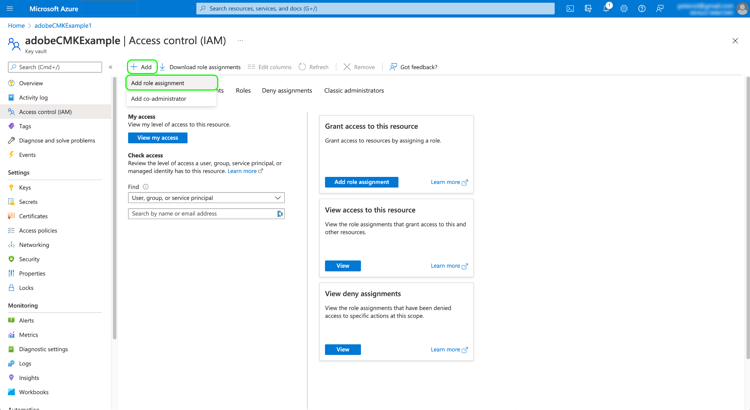Open the User, group, or service principal dropdown

[x=206, y=198]
